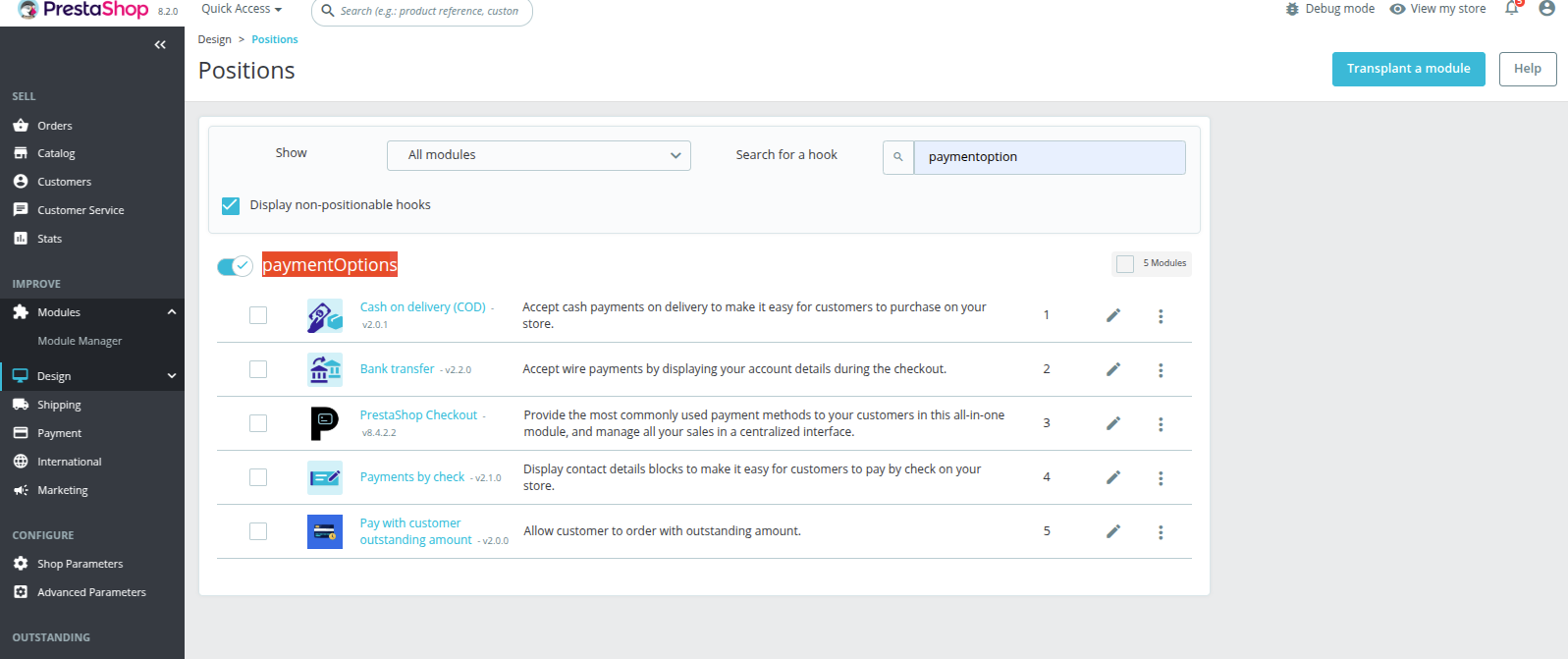The width and height of the screenshot is (1568, 659).
Task: Click the PrestaShop Checkout P logo
Action: point(325,423)
